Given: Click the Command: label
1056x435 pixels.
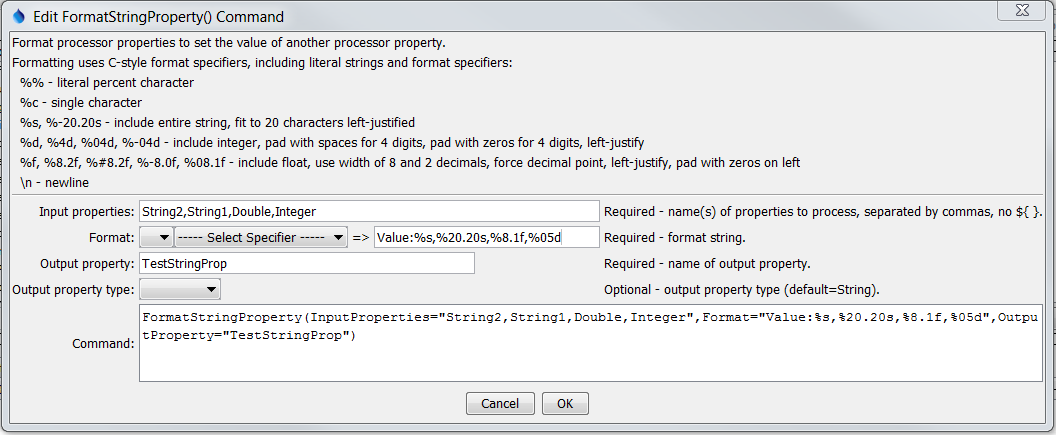Looking at the screenshot, I should (103, 343).
